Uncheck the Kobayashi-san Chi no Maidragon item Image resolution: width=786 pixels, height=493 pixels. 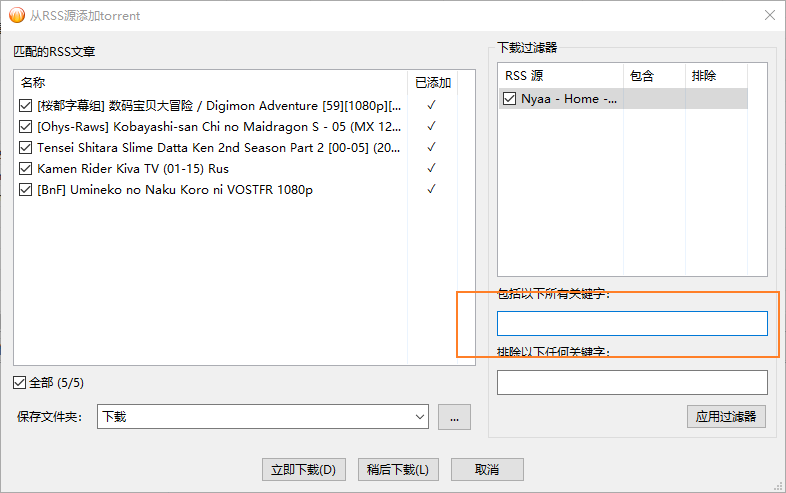coord(26,126)
